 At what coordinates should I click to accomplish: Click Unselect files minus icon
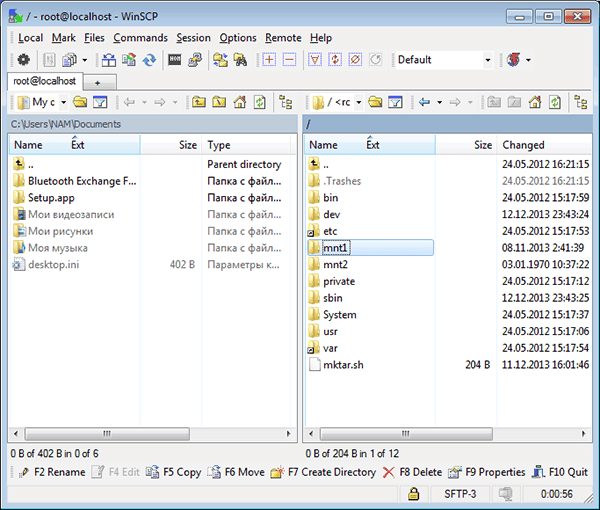point(289,60)
